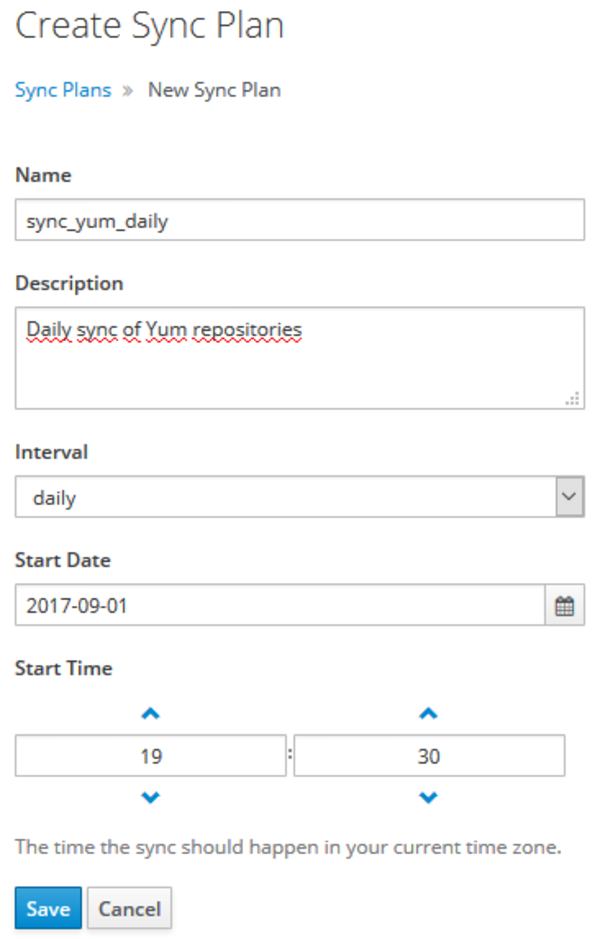Click the Interval field label

pos(52,452)
